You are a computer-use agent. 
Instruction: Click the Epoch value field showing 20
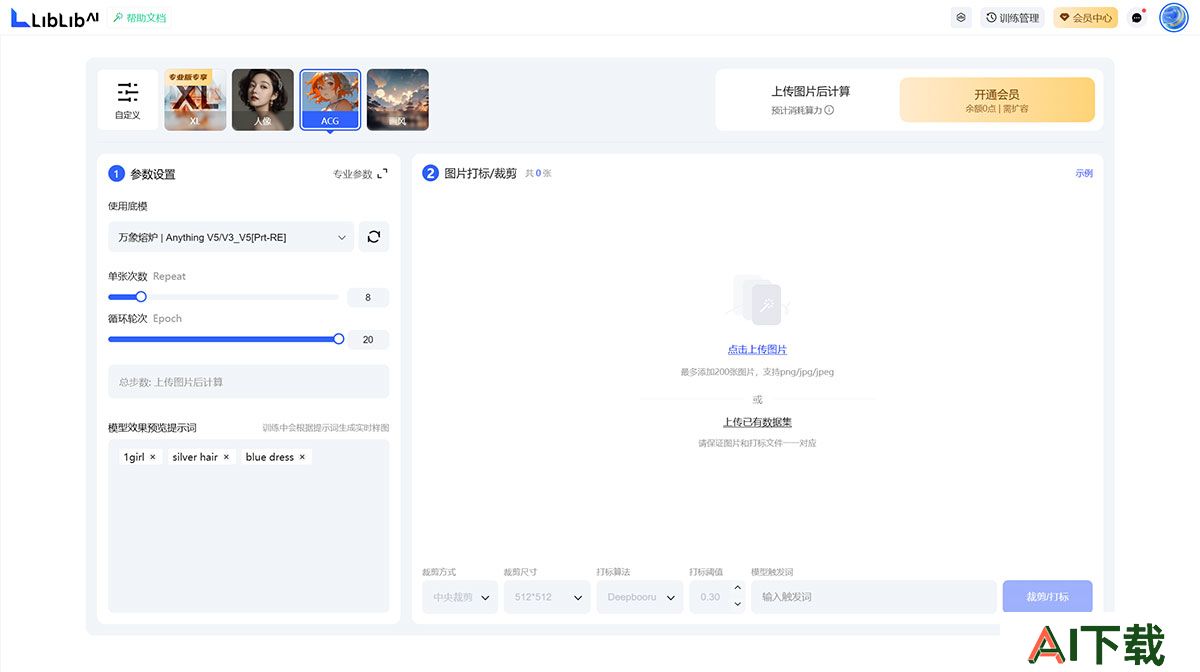click(368, 340)
